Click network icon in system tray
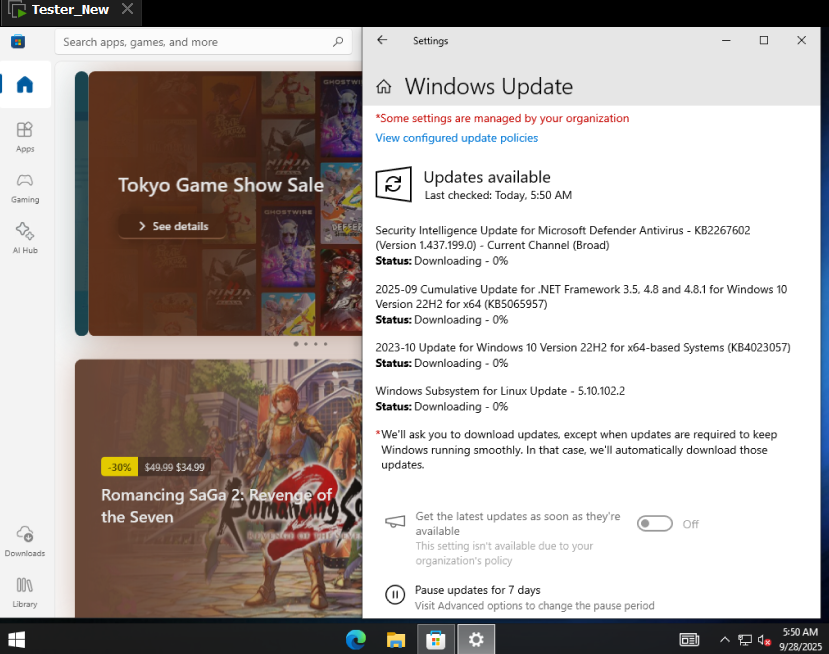829x654 pixels. click(745, 640)
